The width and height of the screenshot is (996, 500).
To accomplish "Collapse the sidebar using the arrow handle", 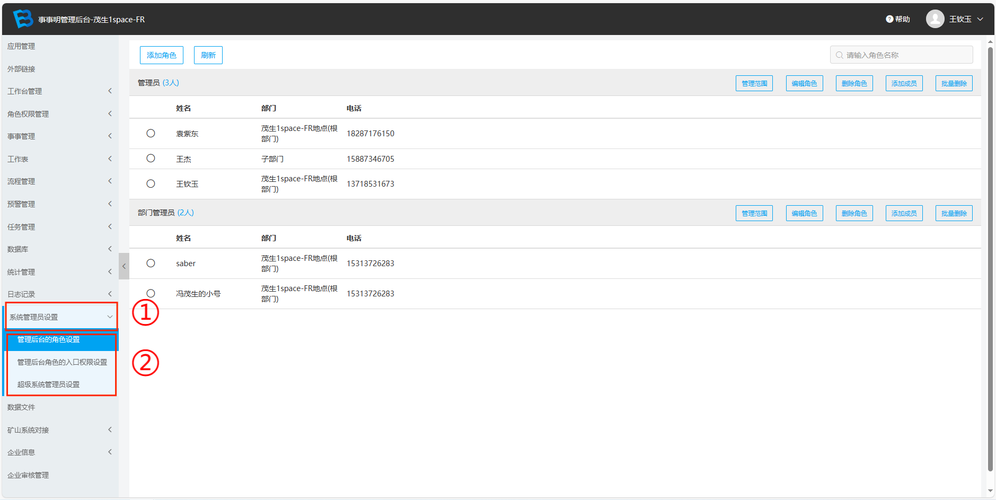I will click(x=124, y=266).
